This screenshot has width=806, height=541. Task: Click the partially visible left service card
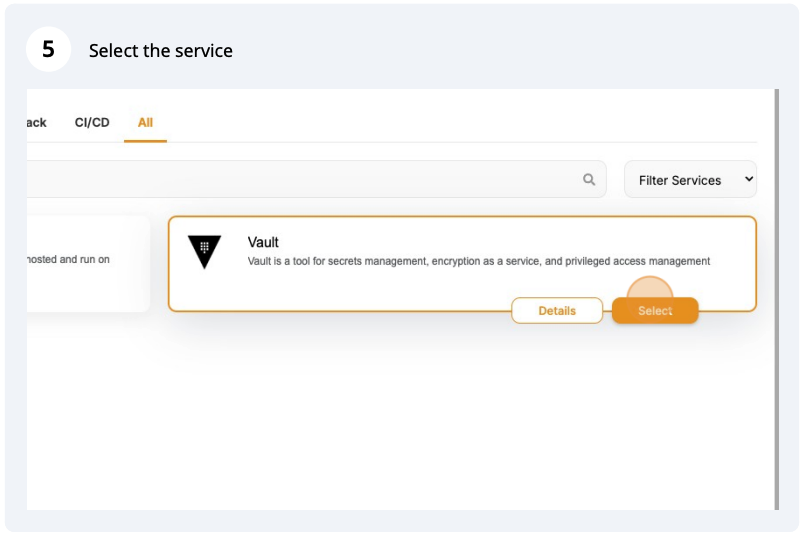[88, 285]
